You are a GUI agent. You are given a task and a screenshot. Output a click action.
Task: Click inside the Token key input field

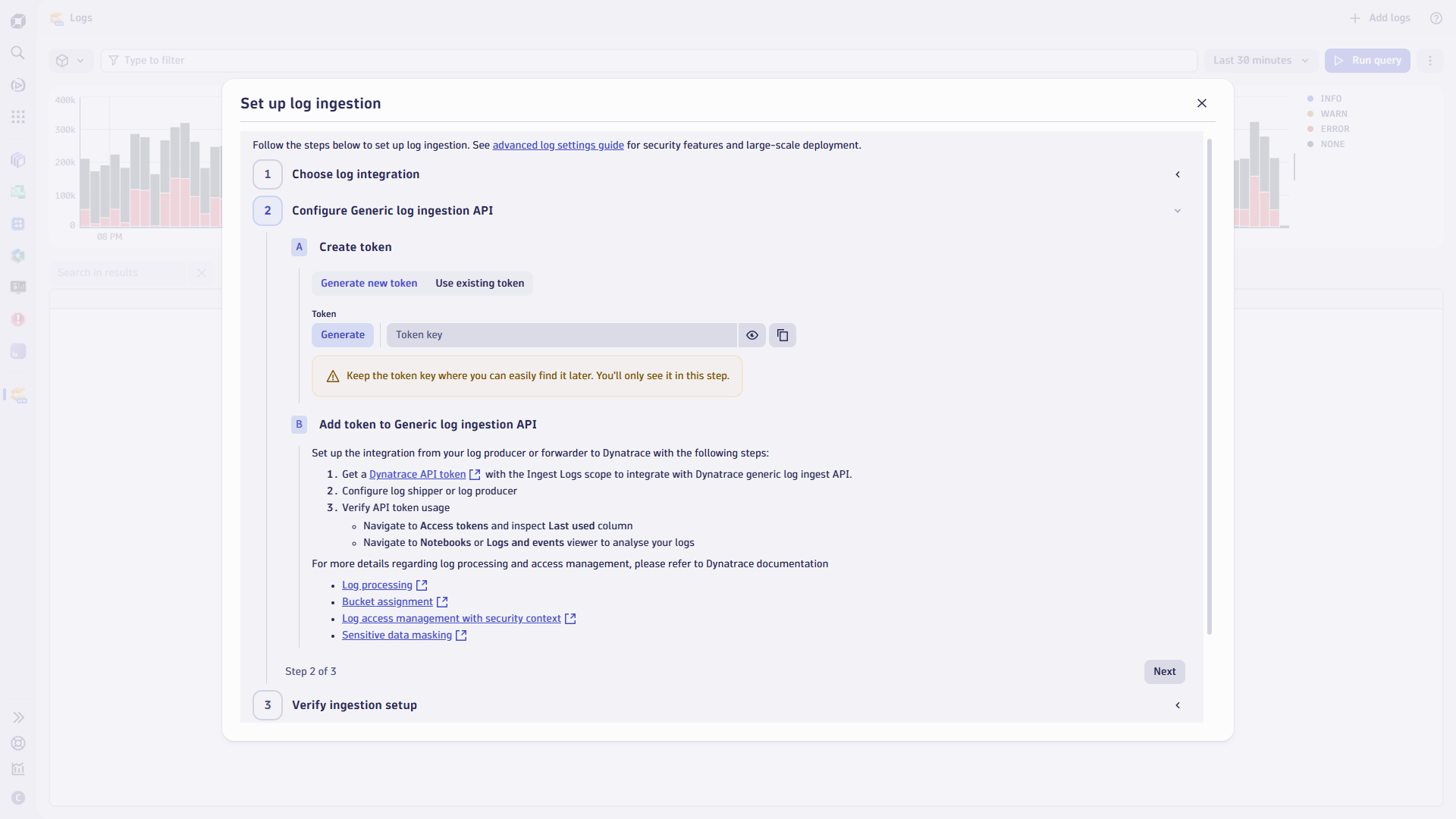click(561, 334)
